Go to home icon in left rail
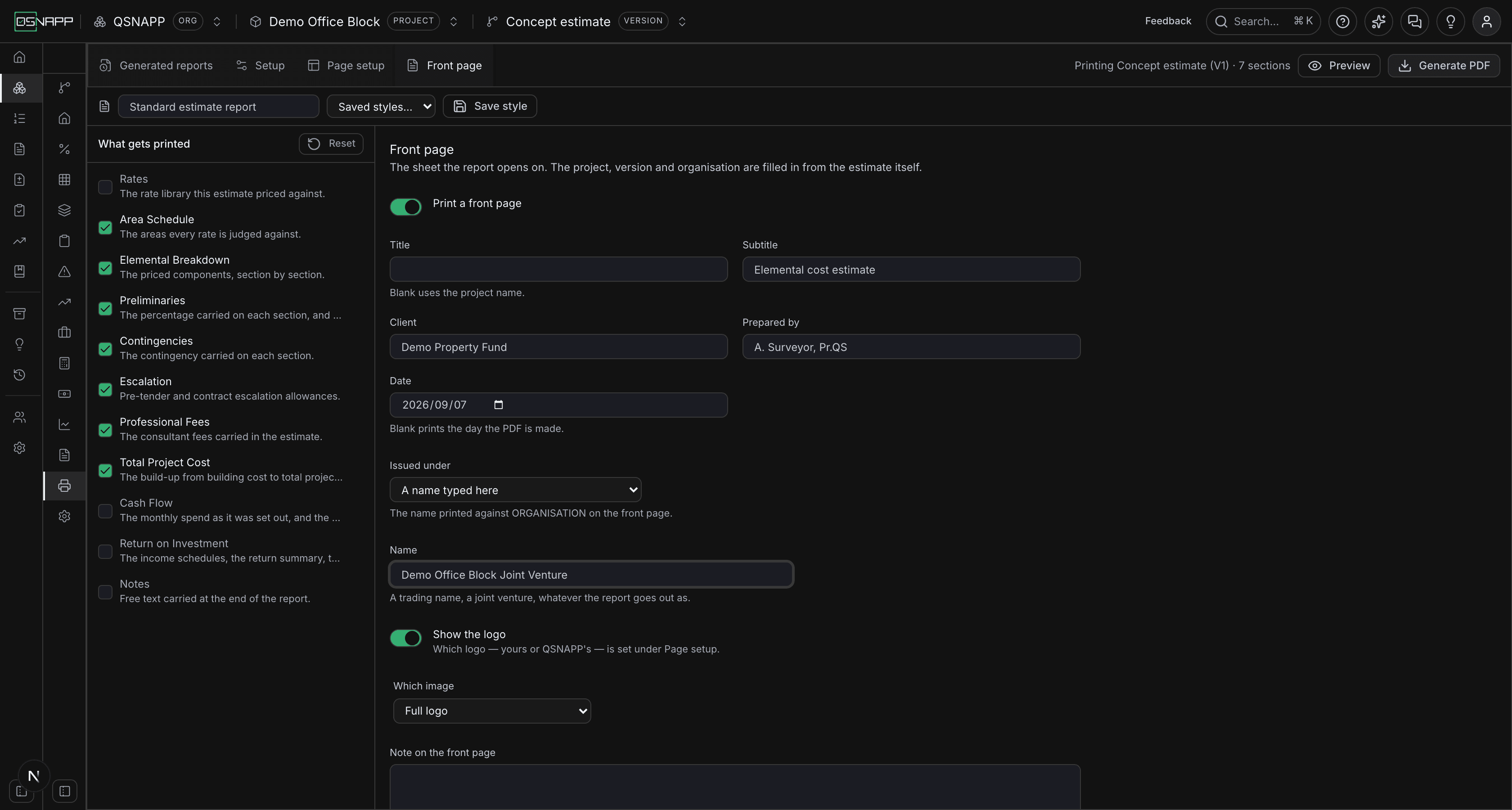 [19, 57]
